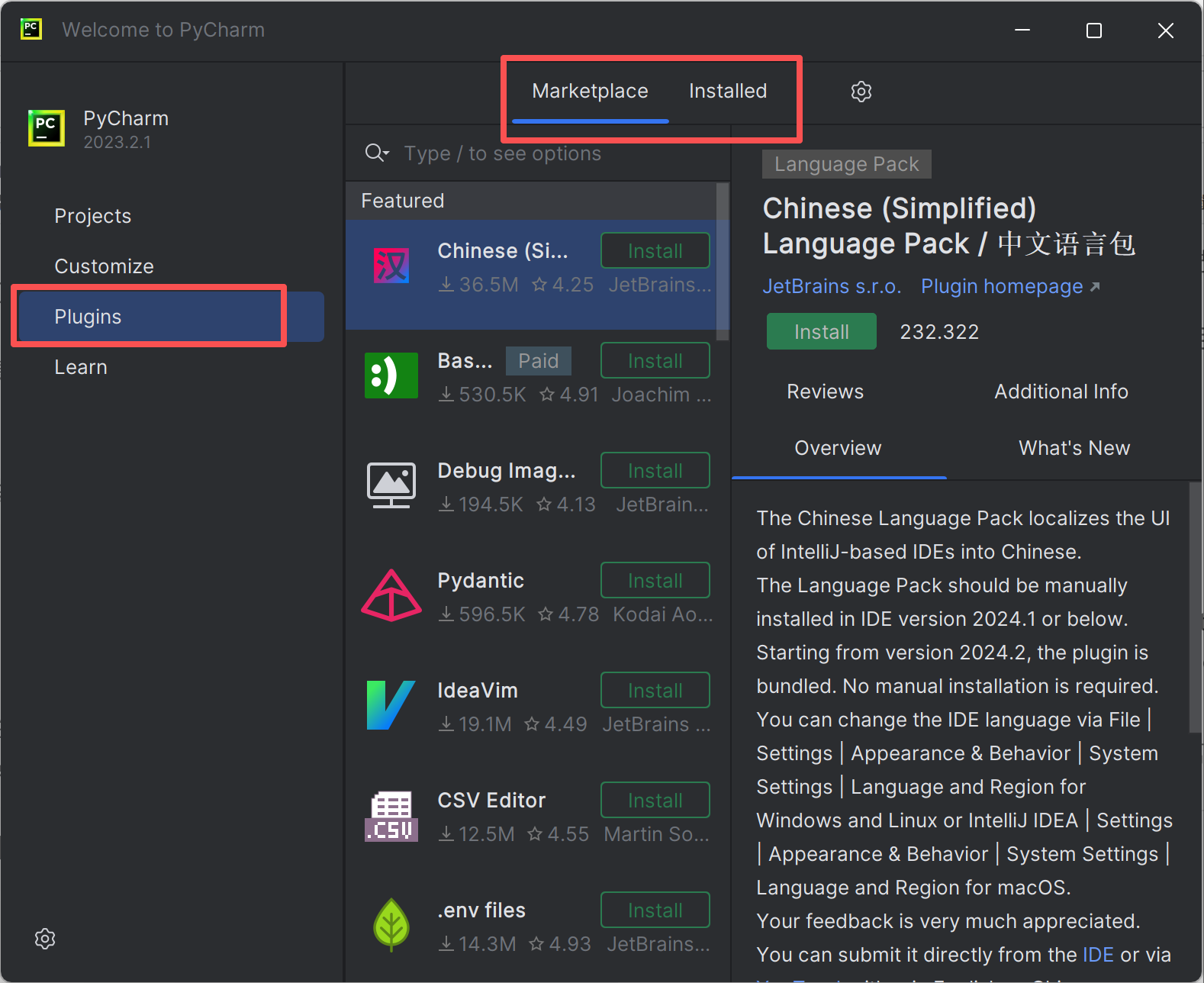
Task: Click the IdeaVim V logo icon
Action: (391, 705)
